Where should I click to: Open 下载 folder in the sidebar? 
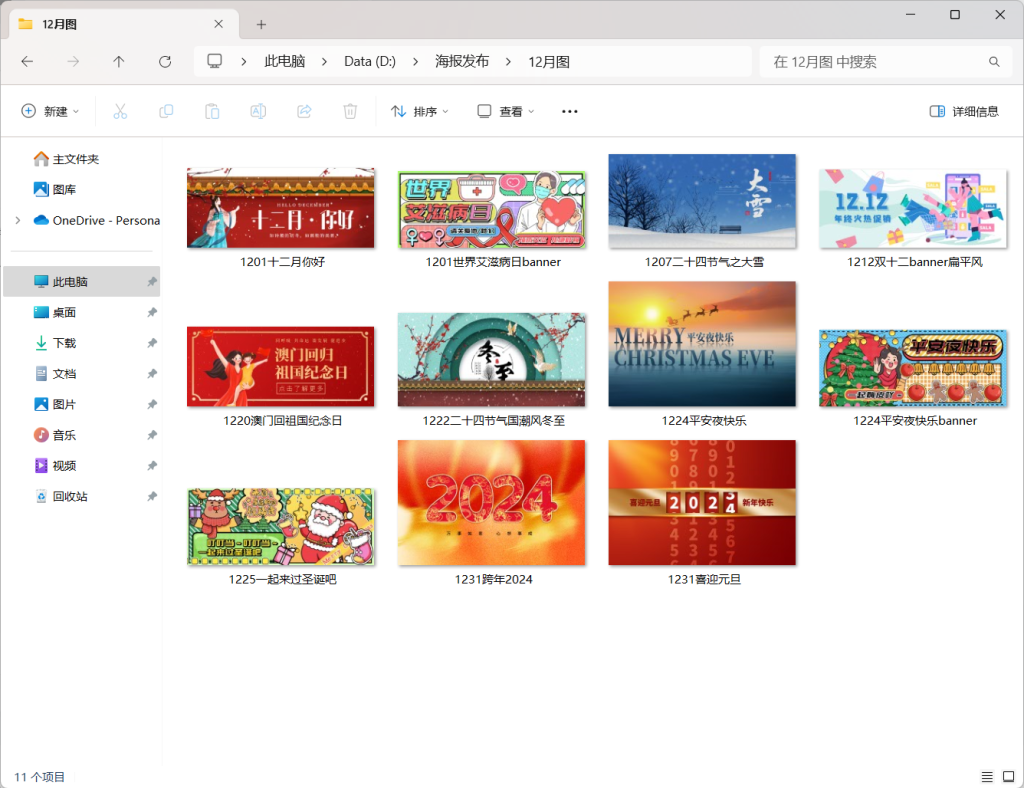coord(64,343)
